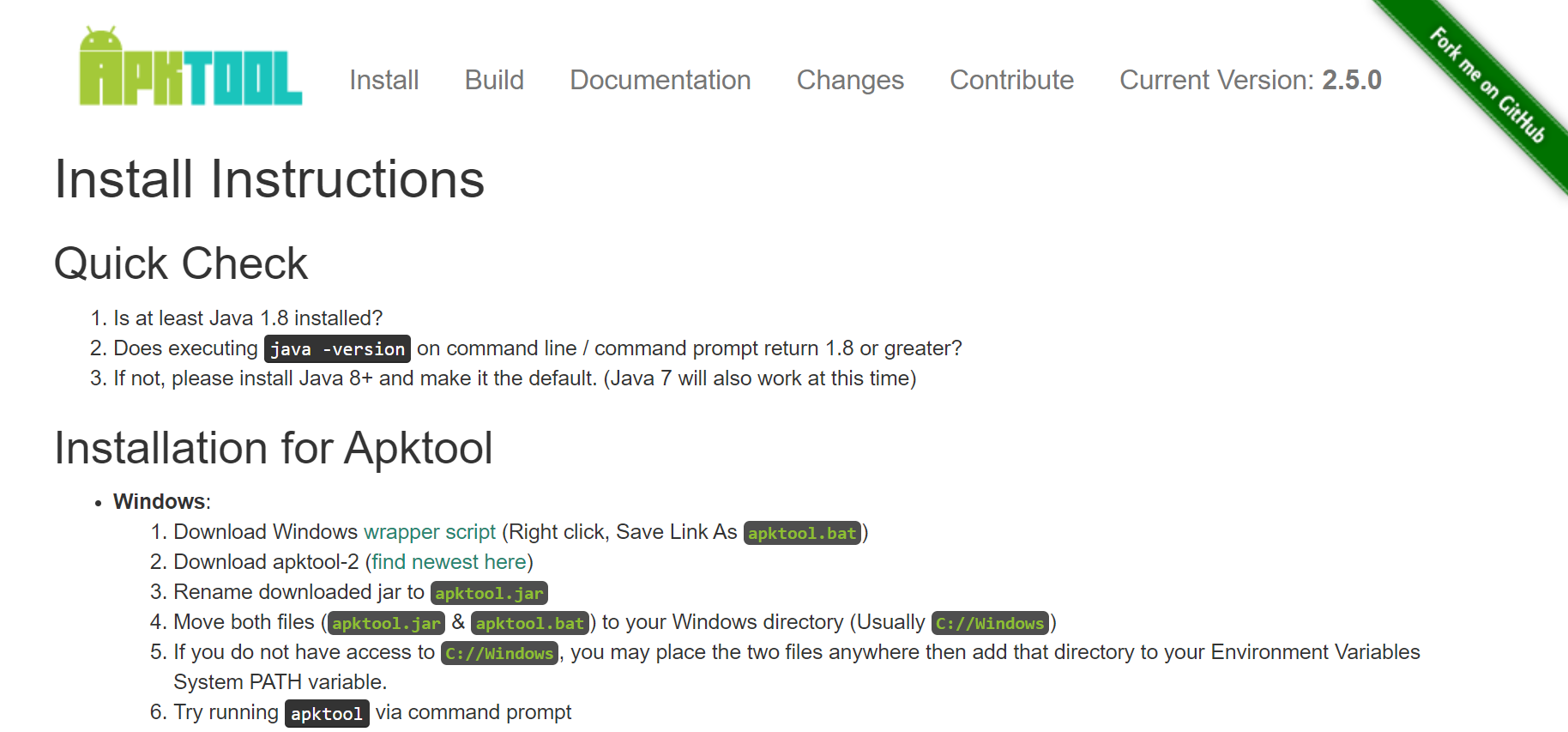
Task: Click the Installation for Apktool heading
Action: [274, 448]
